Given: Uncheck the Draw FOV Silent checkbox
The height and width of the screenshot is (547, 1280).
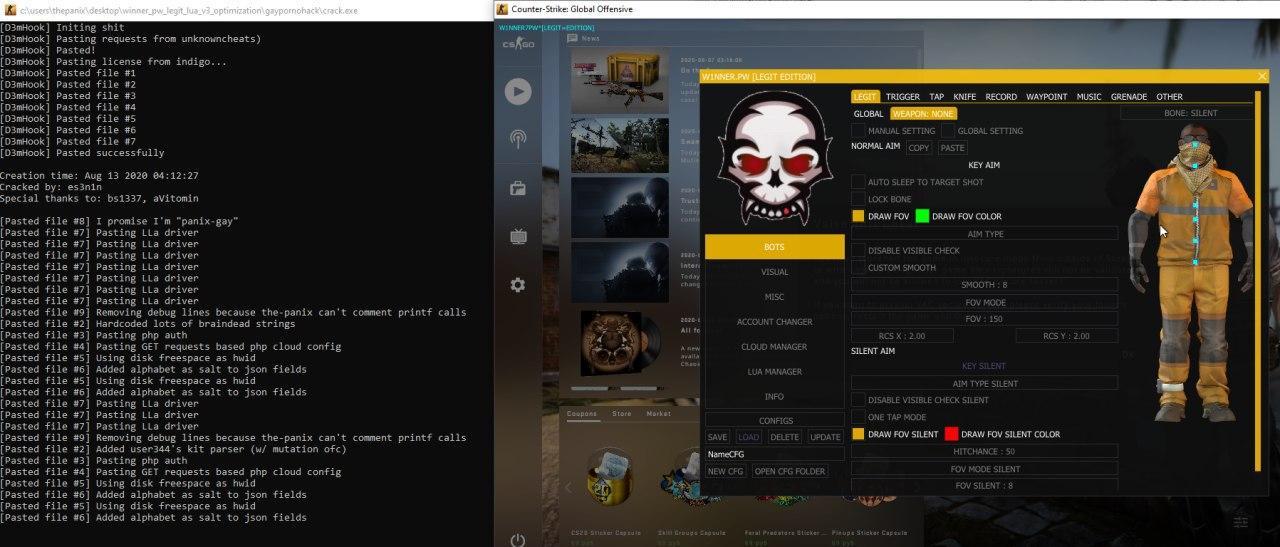Looking at the screenshot, I should [x=858, y=434].
